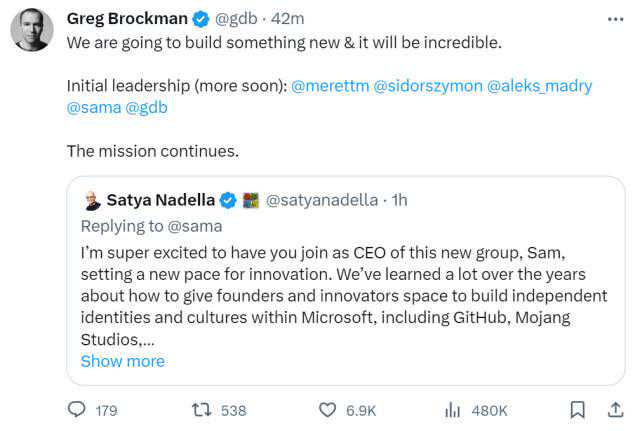Viewport: 640px width, 431px height.
Task: Open Satya Nadella's small avatar
Action: (x=91, y=200)
